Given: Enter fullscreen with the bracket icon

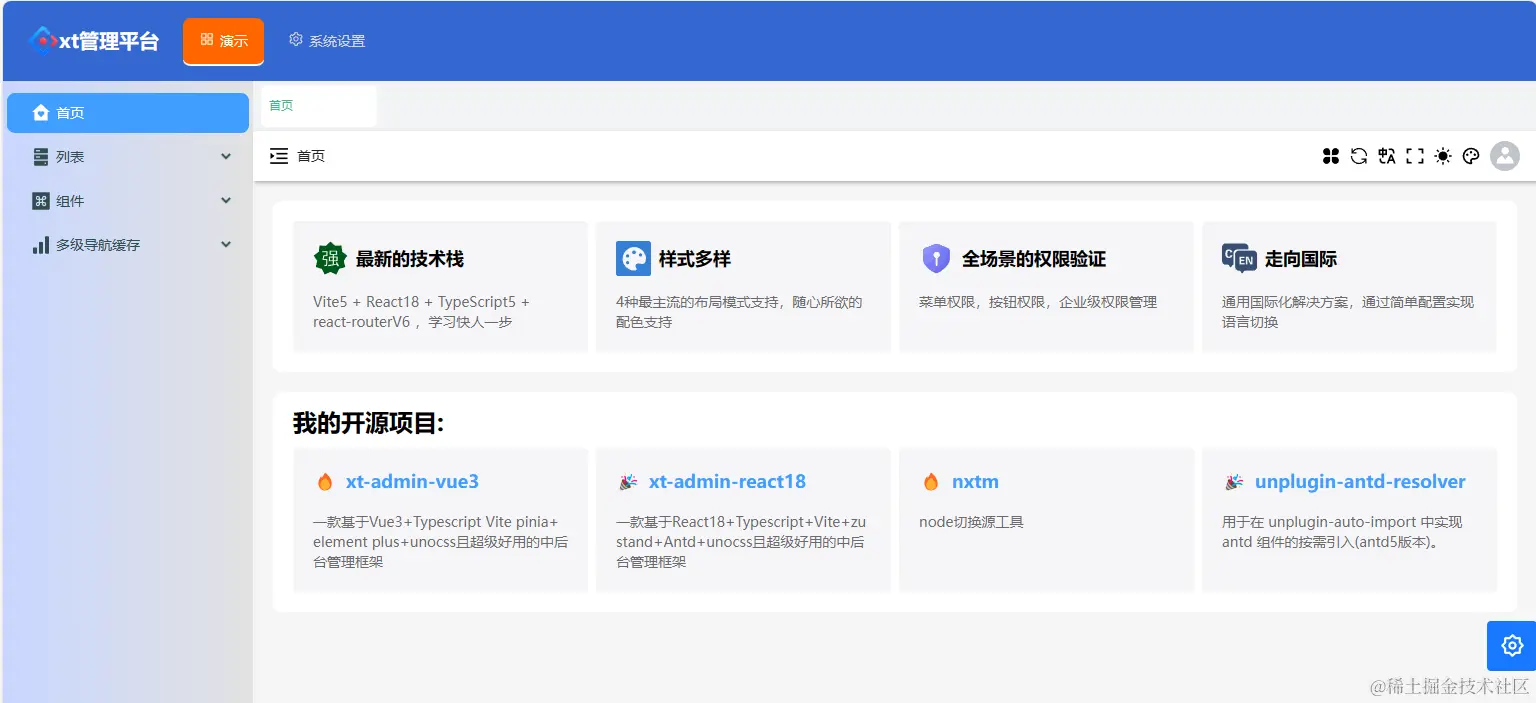Looking at the screenshot, I should tap(1415, 156).
